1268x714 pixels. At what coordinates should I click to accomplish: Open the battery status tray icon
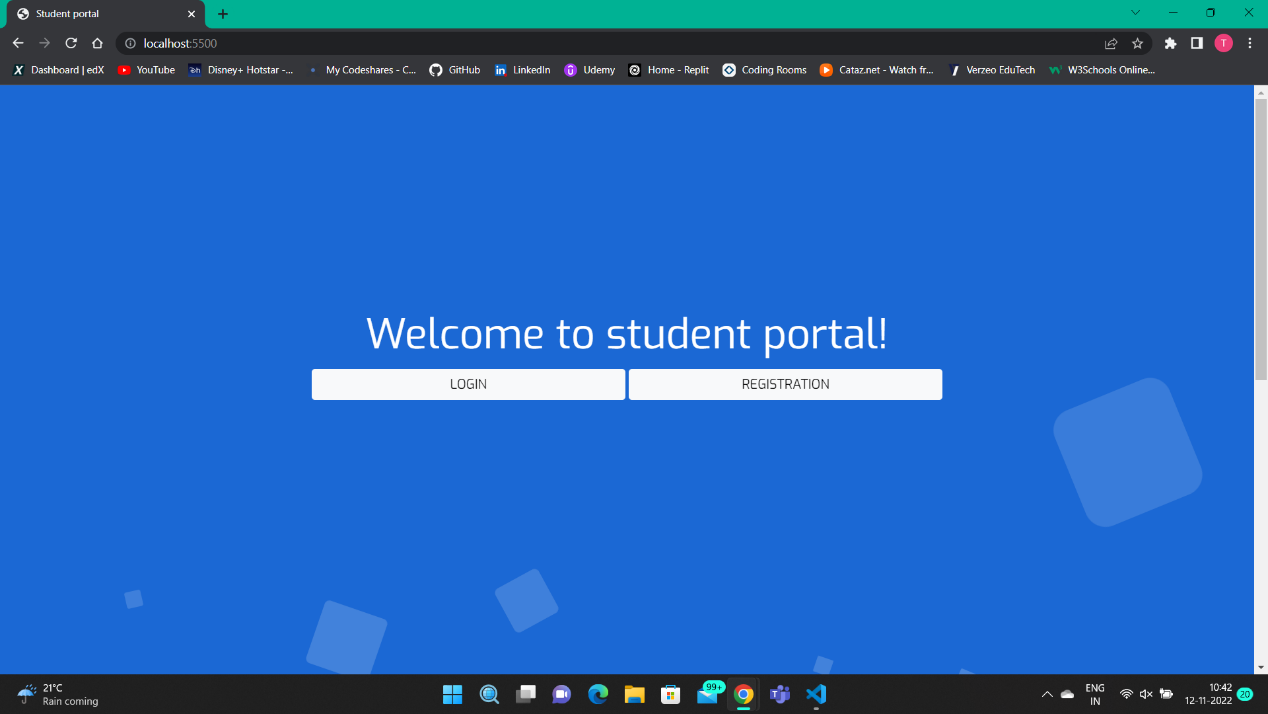(x=1166, y=694)
